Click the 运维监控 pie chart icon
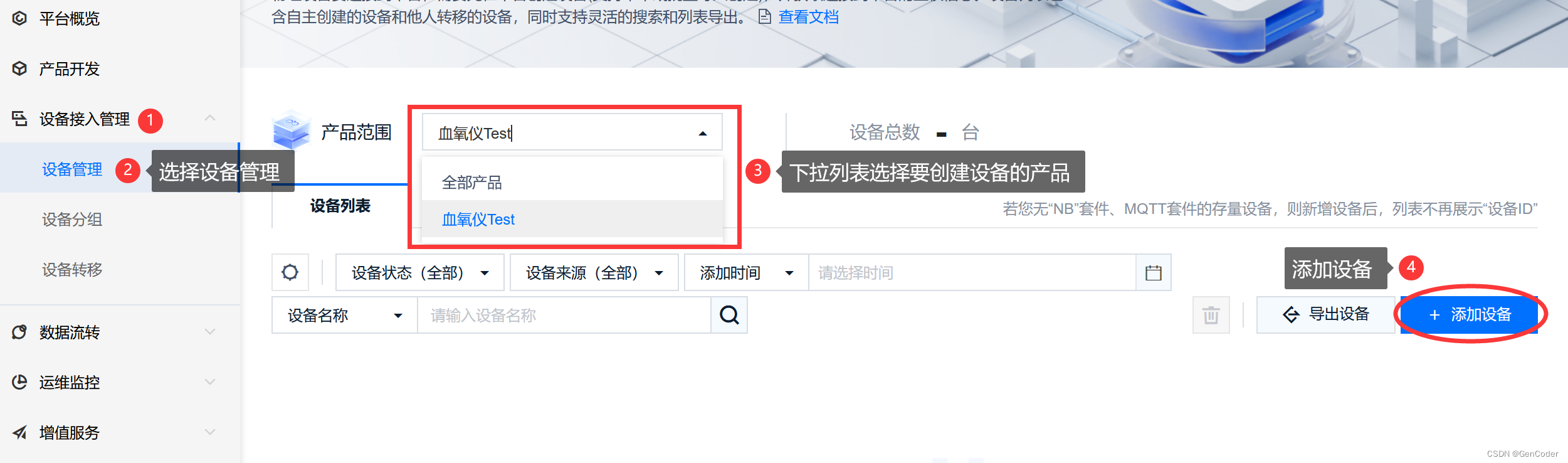This screenshot has width=1568, height=463. [19, 382]
